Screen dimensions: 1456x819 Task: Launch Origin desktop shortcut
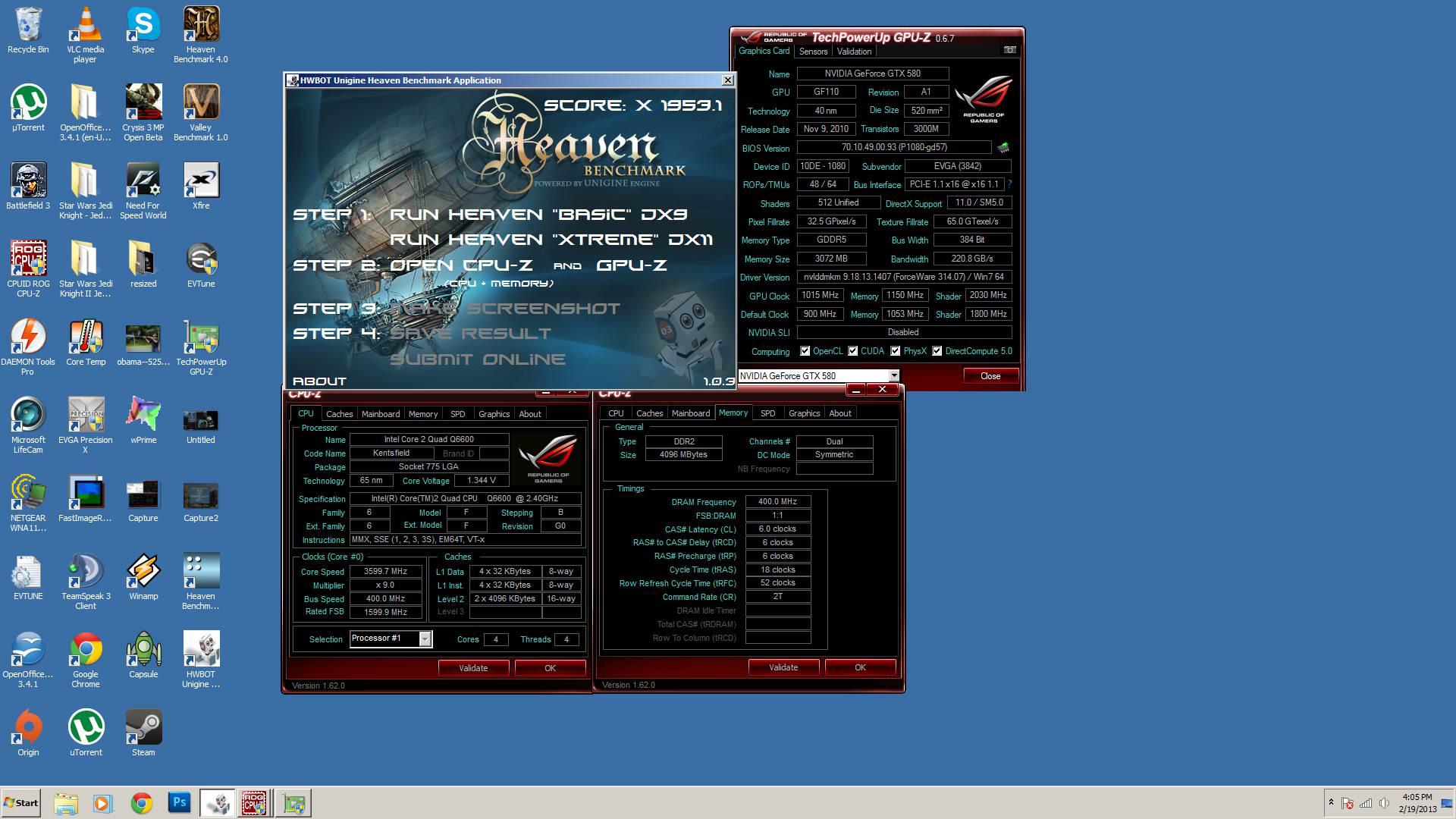tap(28, 733)
